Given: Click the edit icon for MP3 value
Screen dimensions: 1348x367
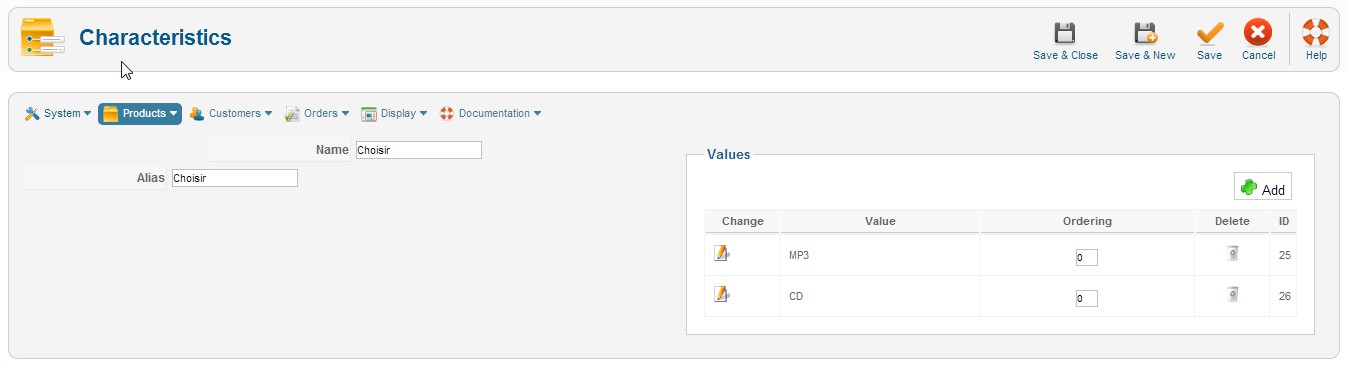Looking at the screenshot, I should (x=722, y=254).
